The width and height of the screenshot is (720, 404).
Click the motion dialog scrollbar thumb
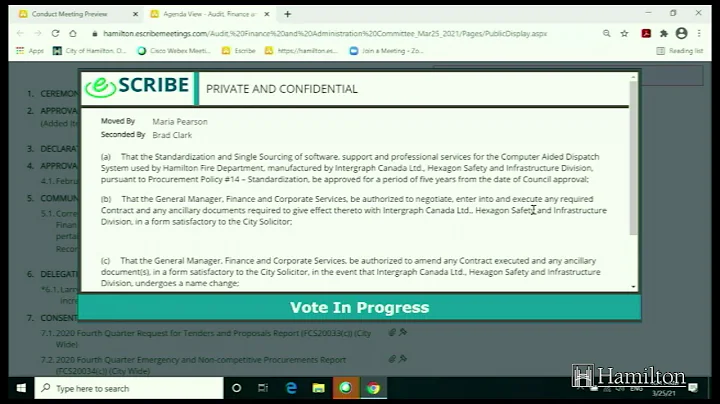pyautogui.click(x=634, y=158)
